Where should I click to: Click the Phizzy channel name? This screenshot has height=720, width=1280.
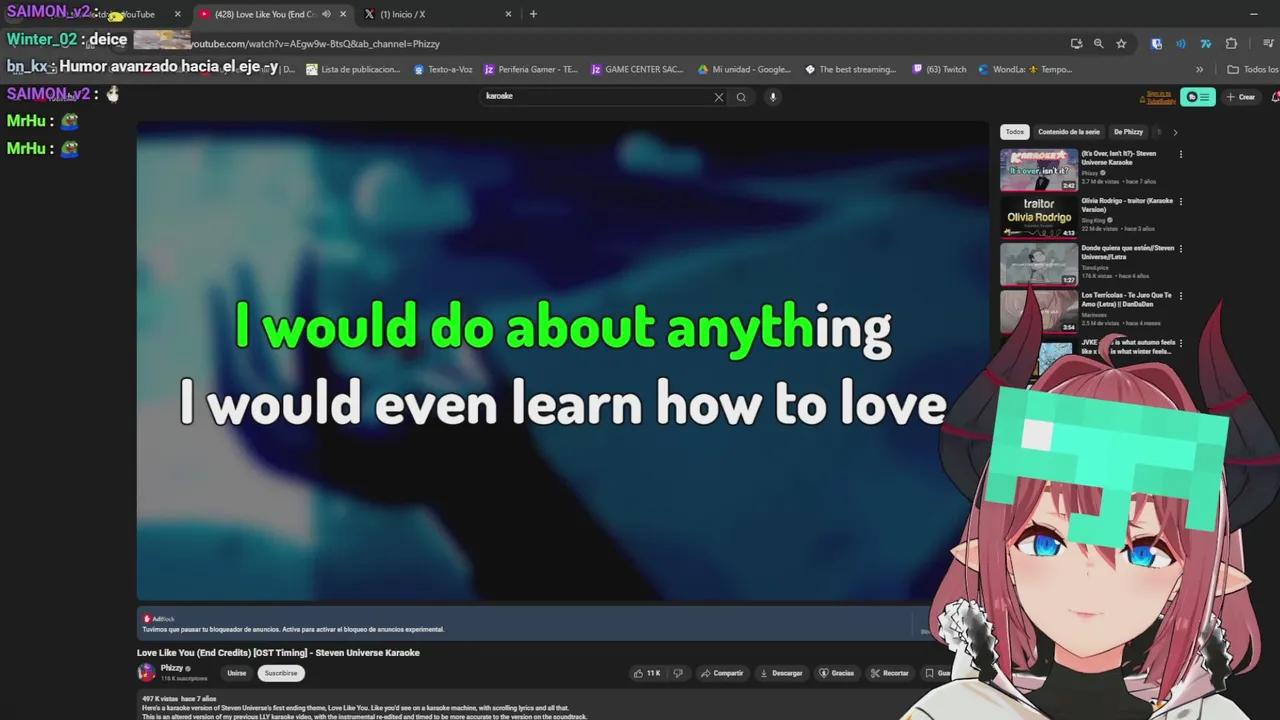point(172,668)
